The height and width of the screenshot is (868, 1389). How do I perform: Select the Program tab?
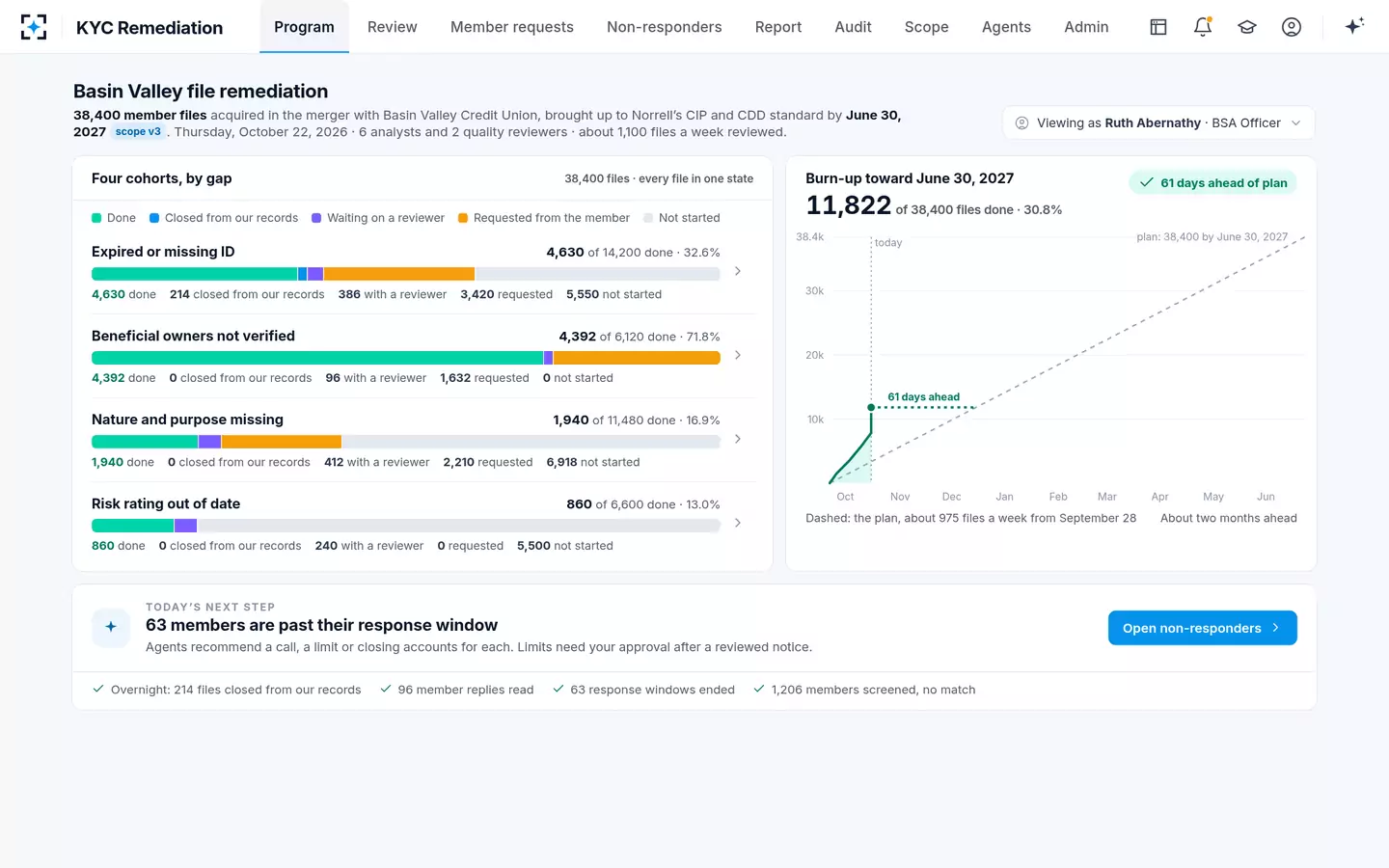click(x=305, y=27)
